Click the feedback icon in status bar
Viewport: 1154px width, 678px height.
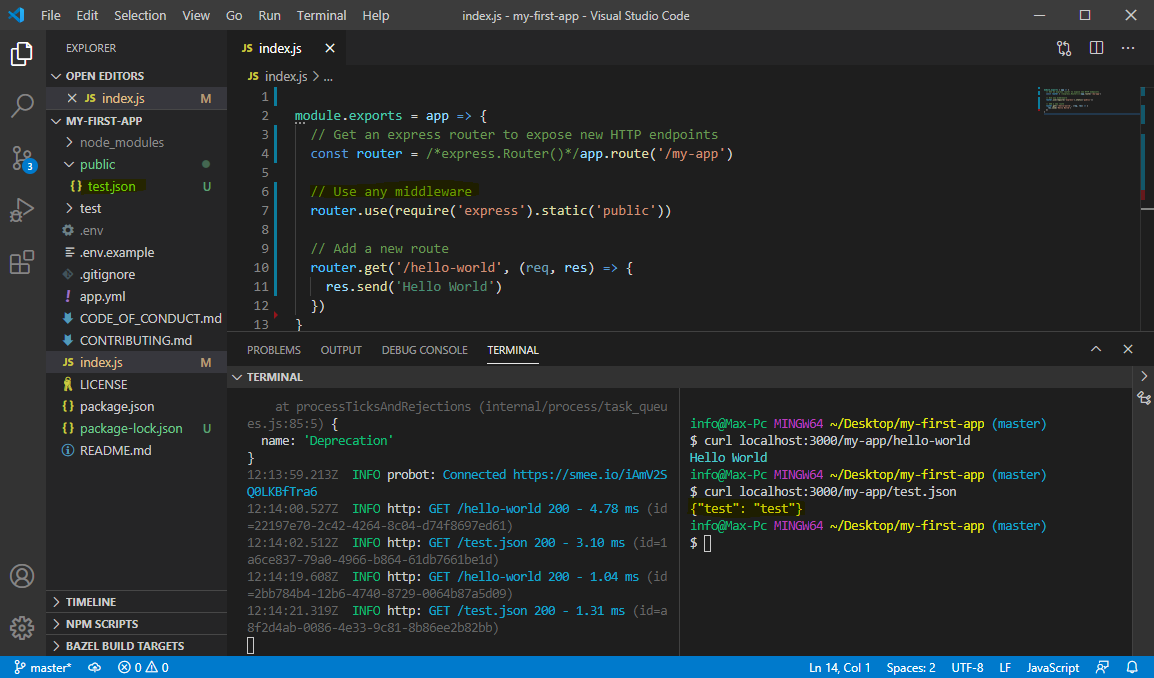pyautogui.click(x=1102, y=668)
